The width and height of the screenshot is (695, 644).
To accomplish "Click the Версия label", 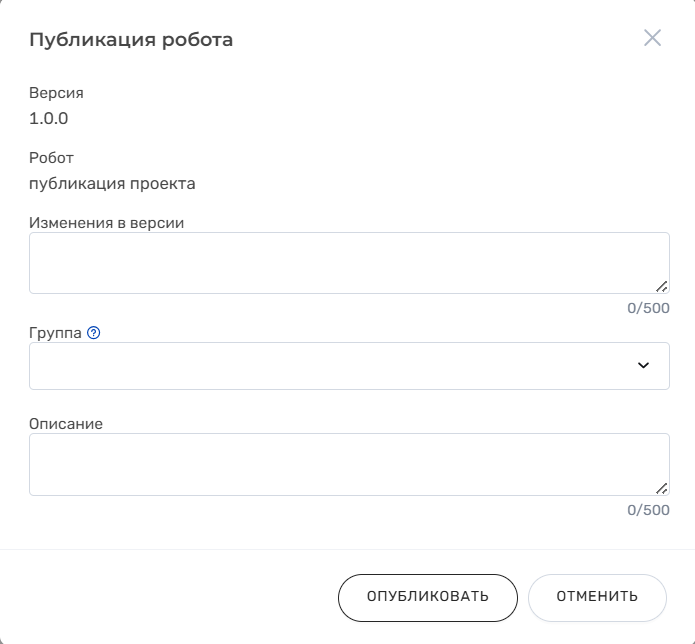I will 56,93.
